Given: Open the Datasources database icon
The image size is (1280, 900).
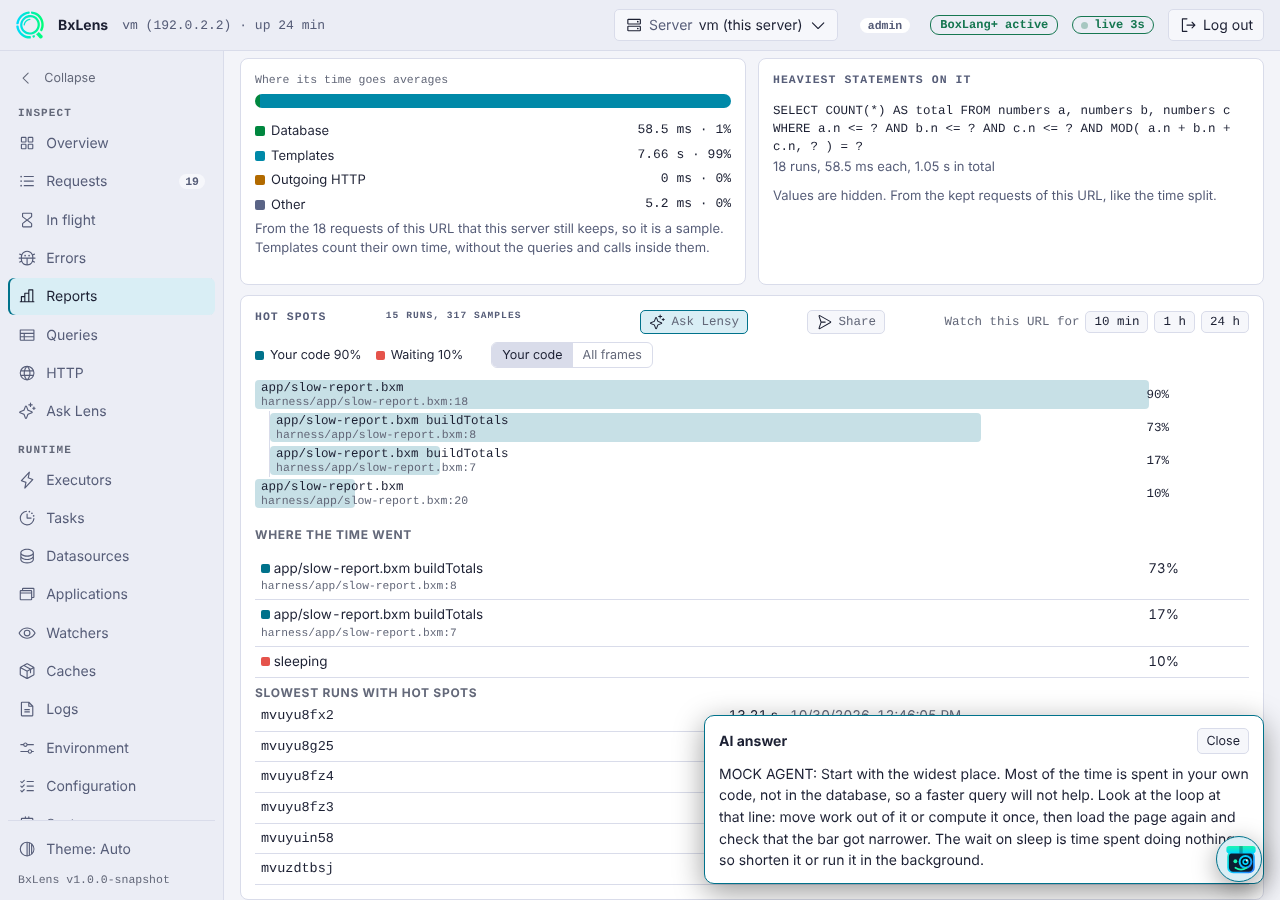Looking at the screenshot, I should (x=27, y=556).
